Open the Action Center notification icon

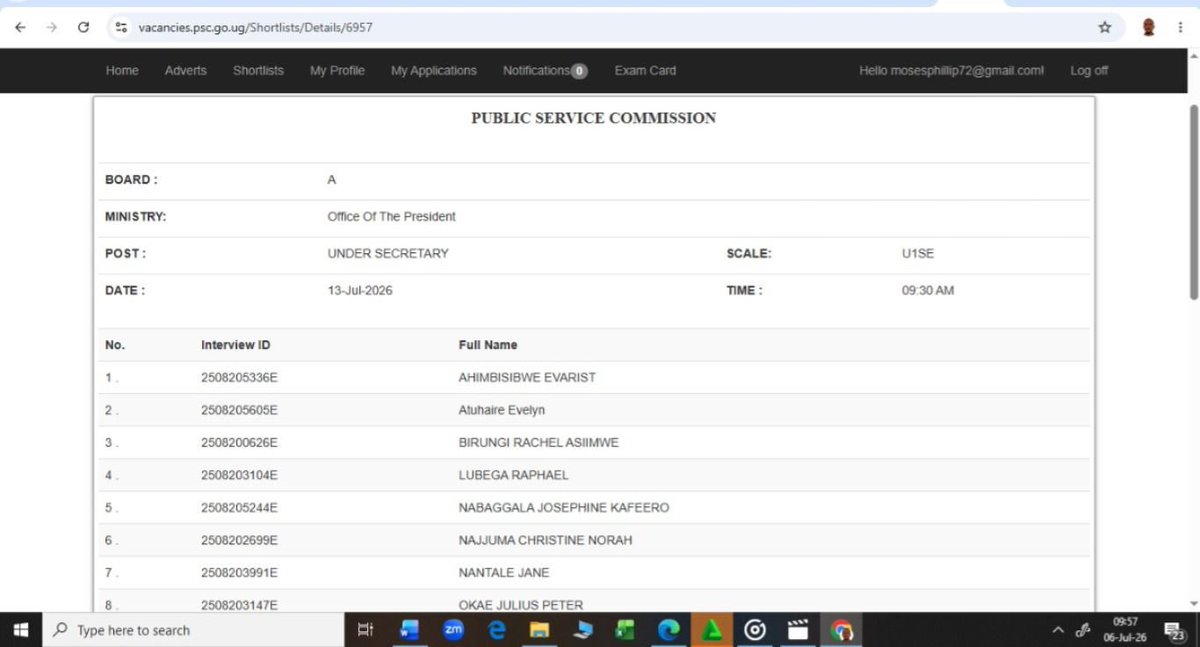click(1174, 630)
